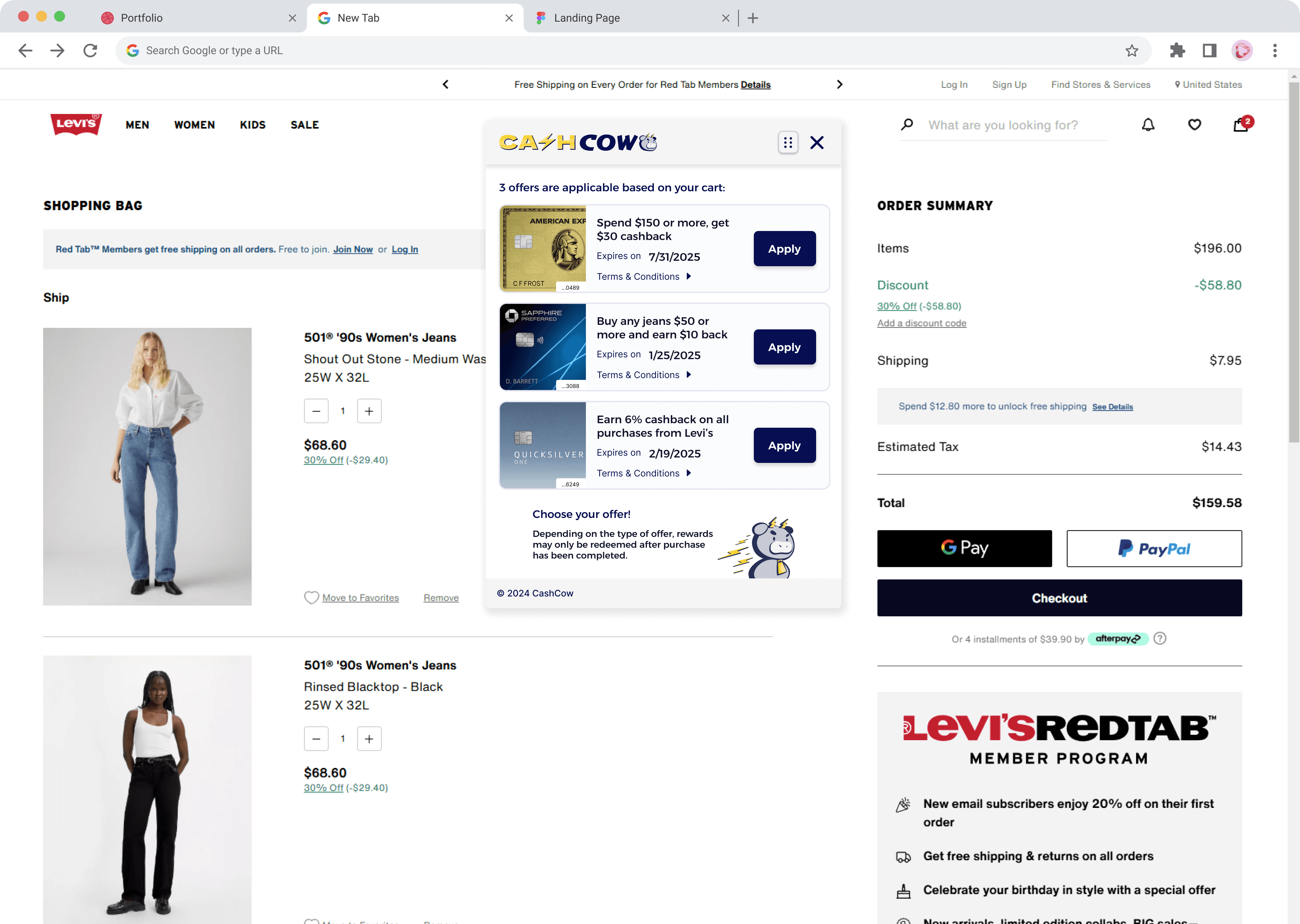
Task: Click the page vertical scrollbar
Action: (x=1294, y=262)
